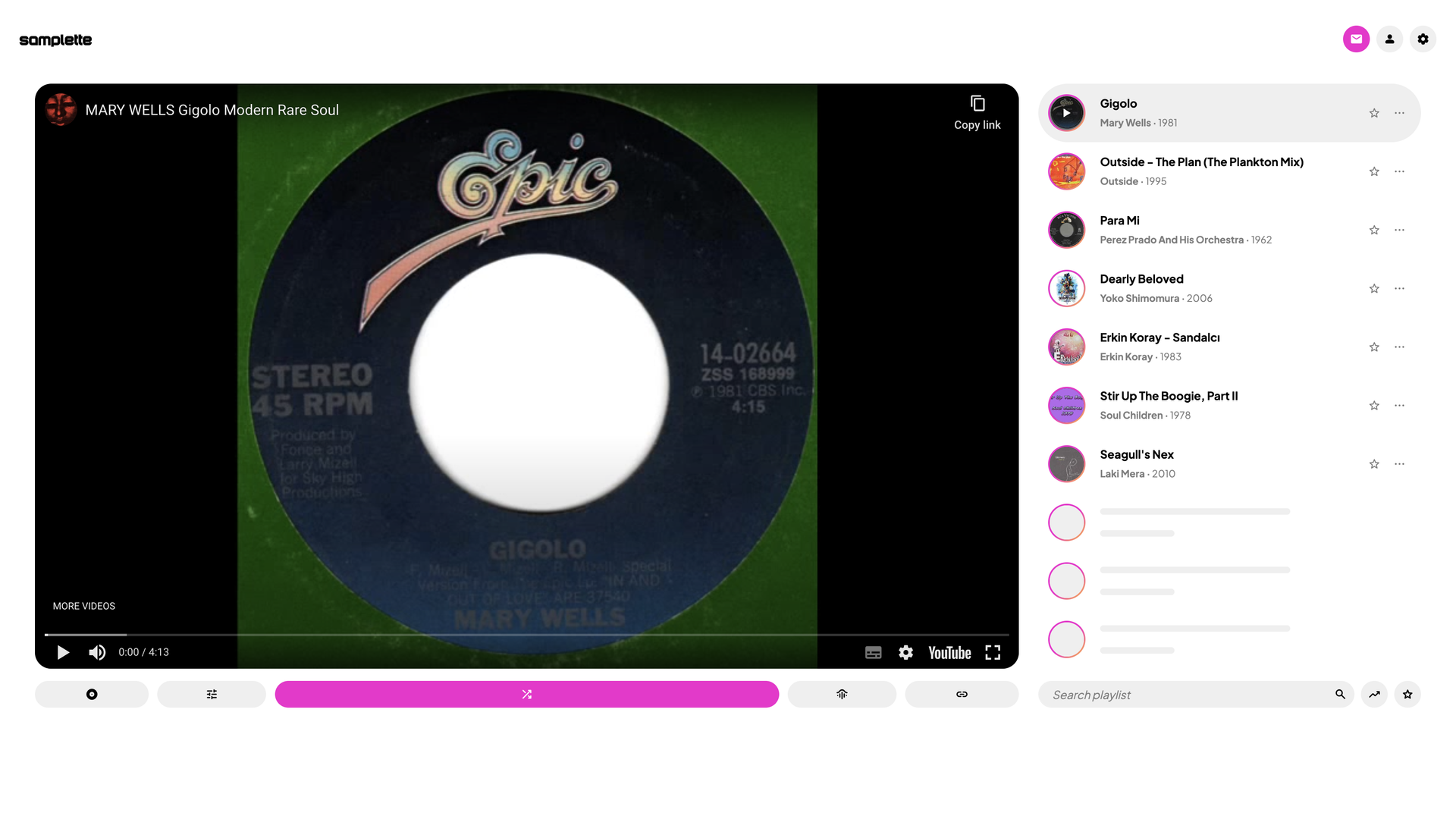Open the pink mail icon

pyautogui.click(x=1356, y=39)
